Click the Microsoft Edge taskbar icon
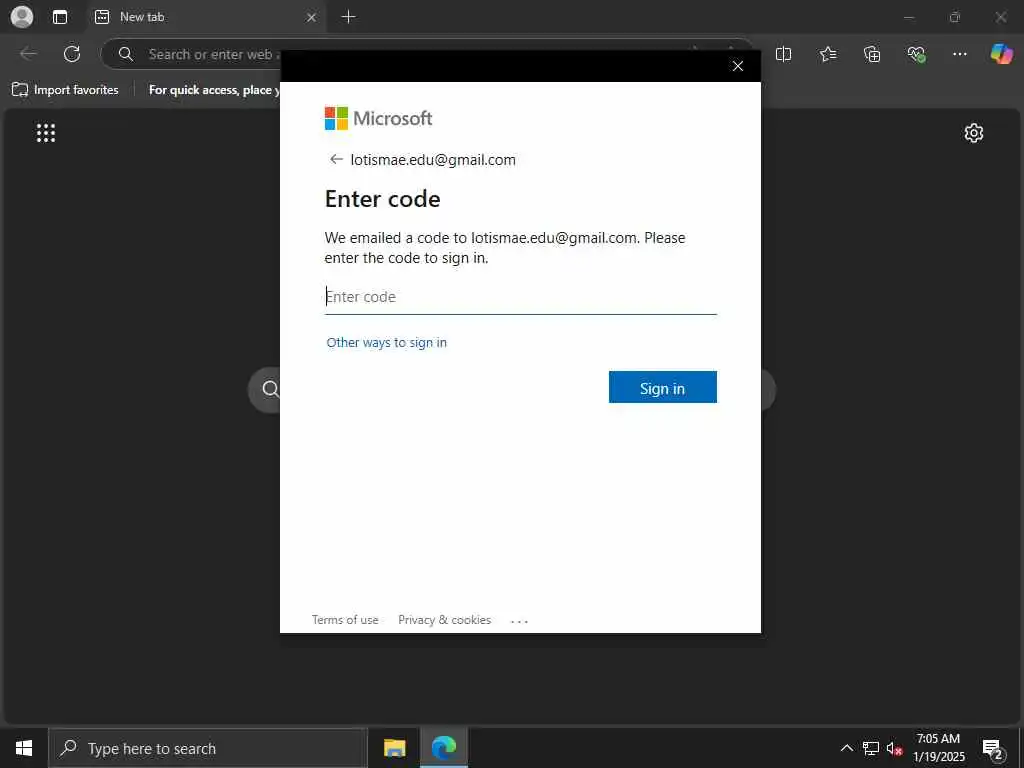The width and height of the screenshot is (1024, 768). 443,748
